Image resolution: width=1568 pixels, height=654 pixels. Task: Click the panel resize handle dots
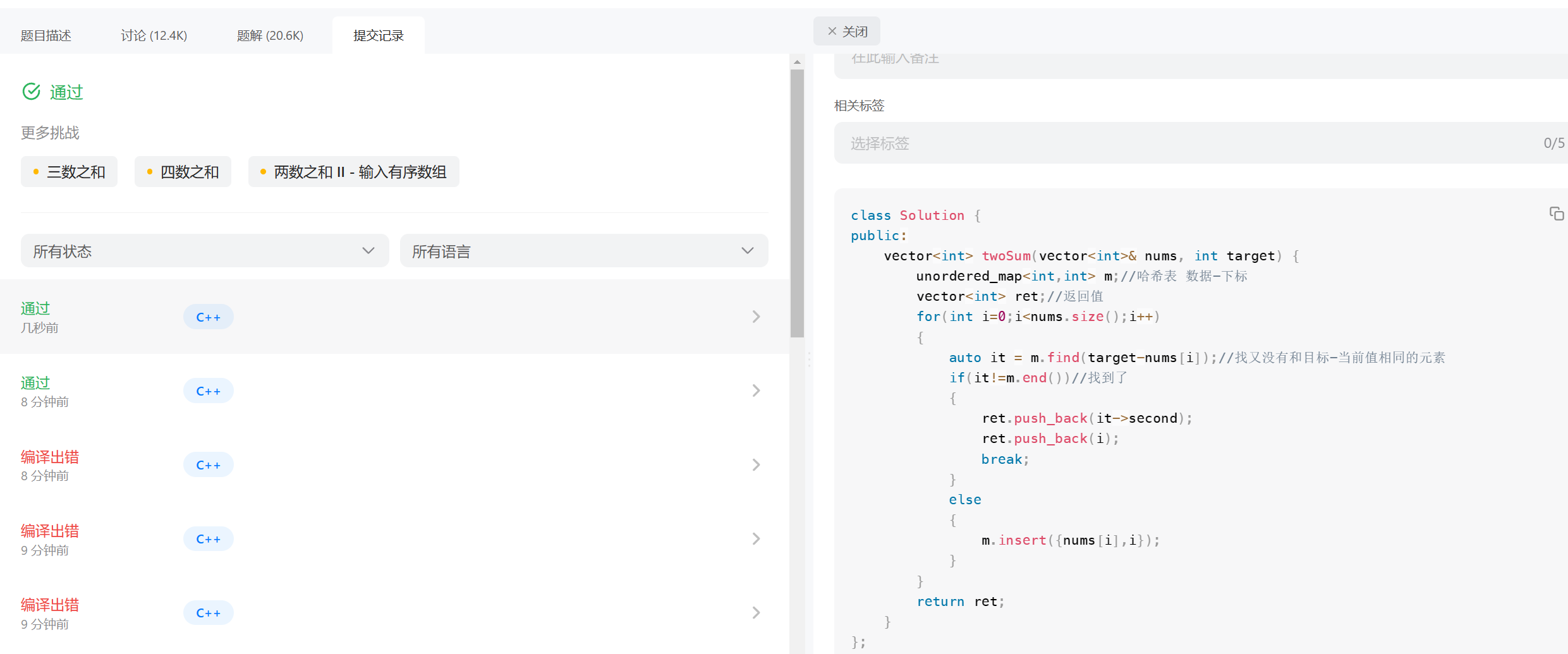pyautogui.click(x=809, y=360)
